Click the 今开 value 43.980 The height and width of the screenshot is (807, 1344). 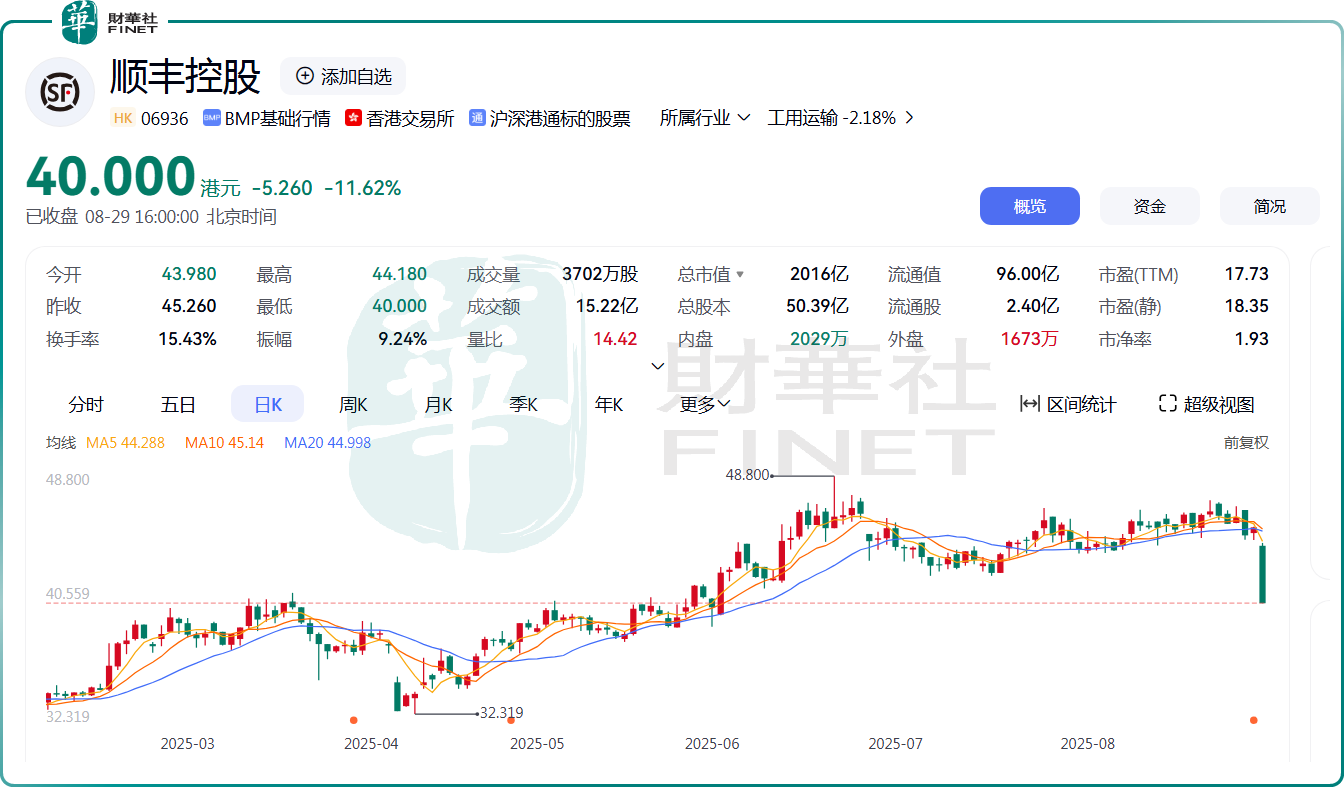click(189, 274)
